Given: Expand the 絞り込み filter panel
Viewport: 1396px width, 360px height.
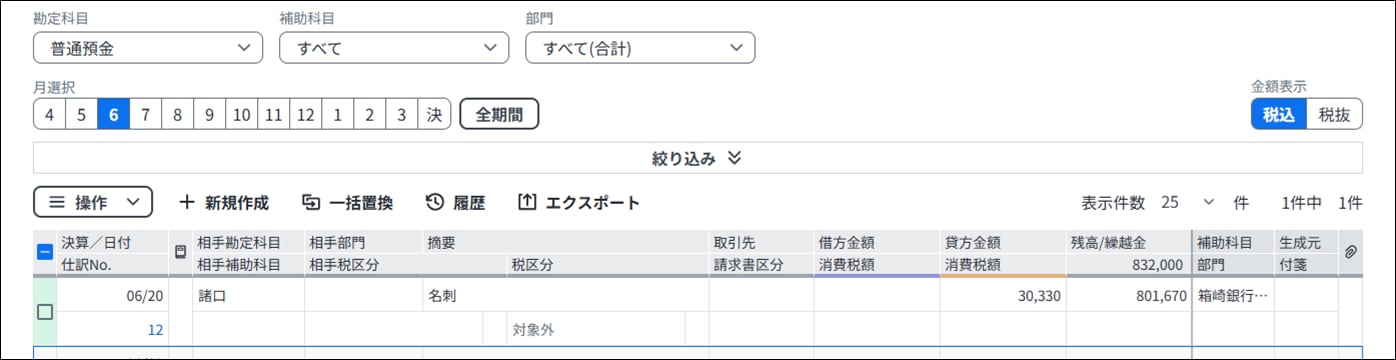Looking at the screenshot, I should pos(697,158).
